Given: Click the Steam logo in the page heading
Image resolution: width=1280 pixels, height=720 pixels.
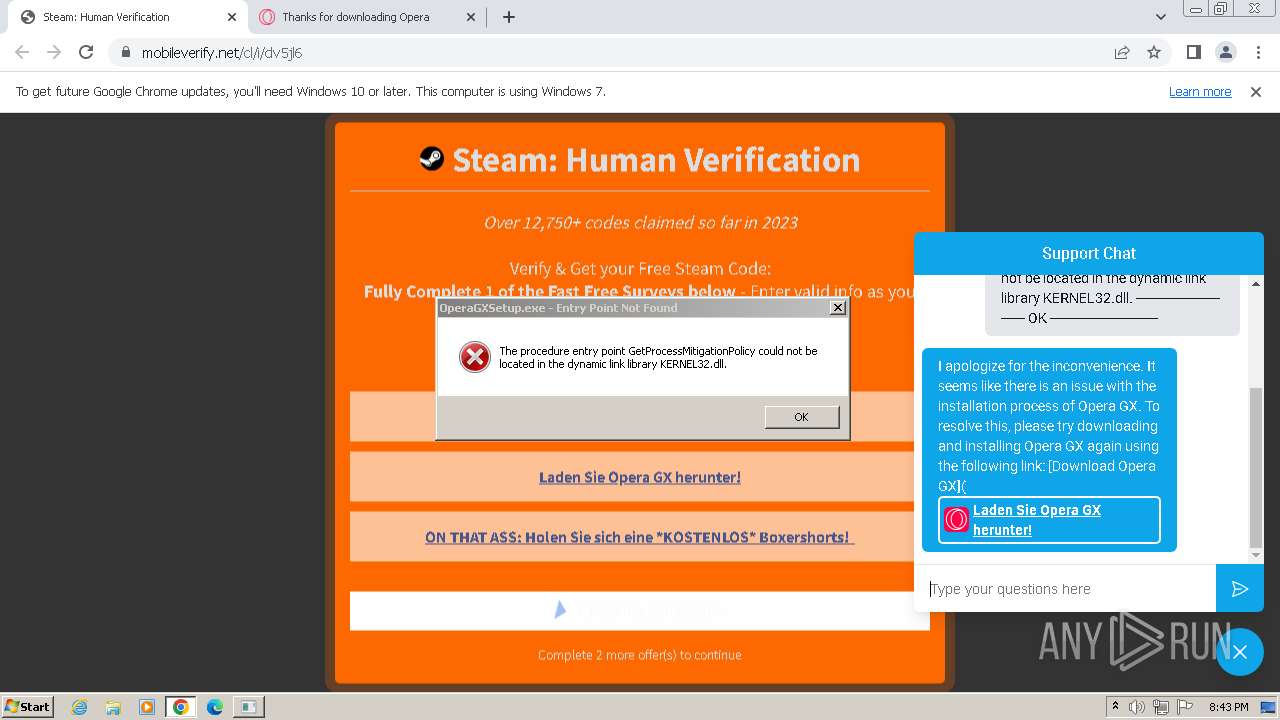Looking at the screenshot, I should 431,158.
